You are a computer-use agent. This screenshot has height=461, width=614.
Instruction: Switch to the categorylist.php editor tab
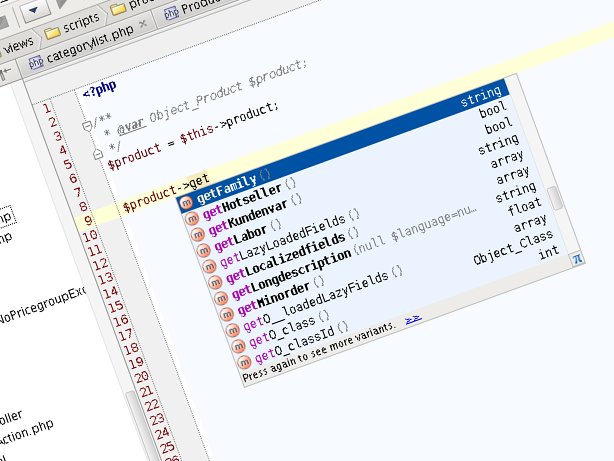click(x=90, y=43)
